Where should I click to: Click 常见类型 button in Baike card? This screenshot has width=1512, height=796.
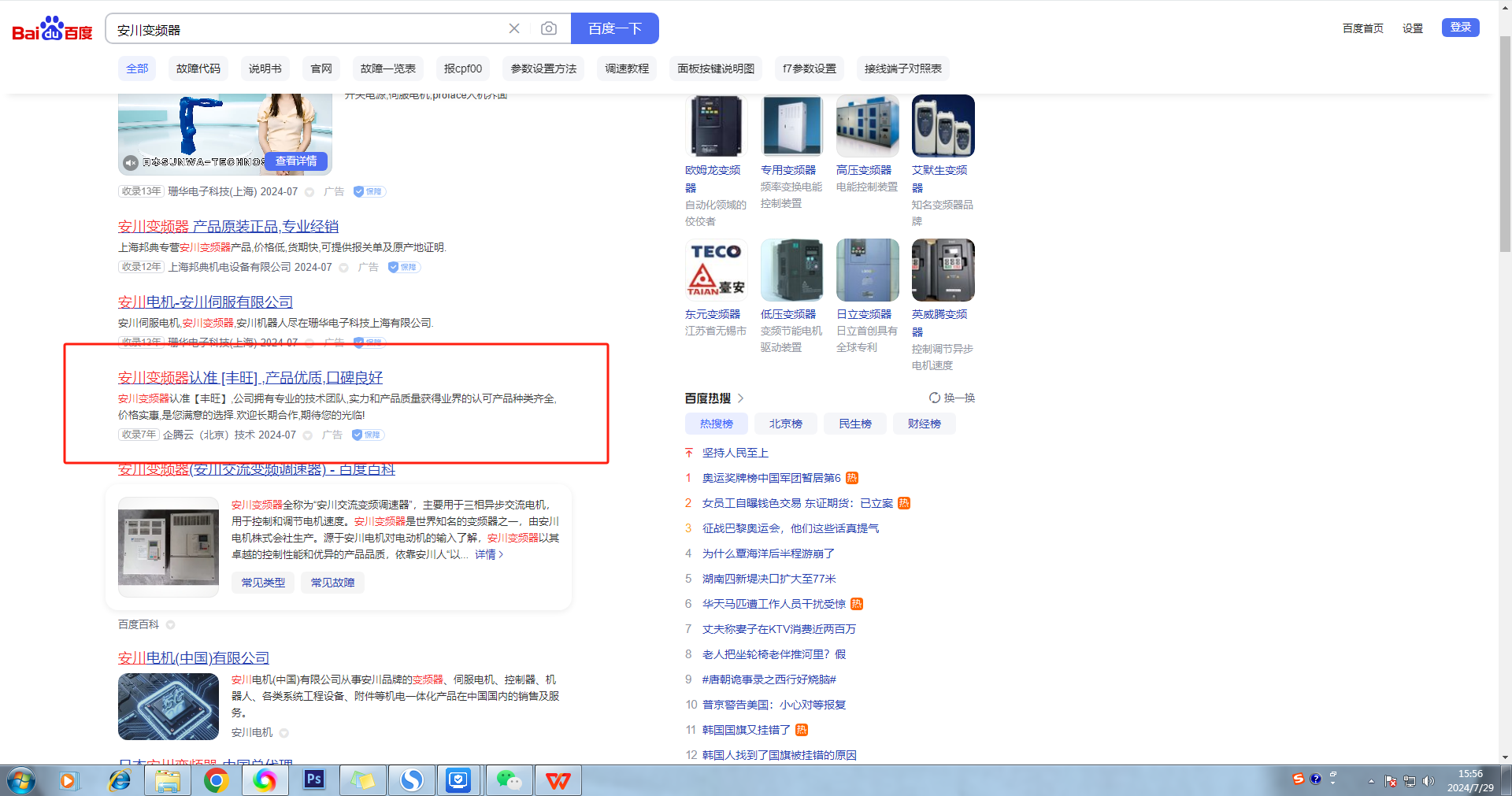263,583
